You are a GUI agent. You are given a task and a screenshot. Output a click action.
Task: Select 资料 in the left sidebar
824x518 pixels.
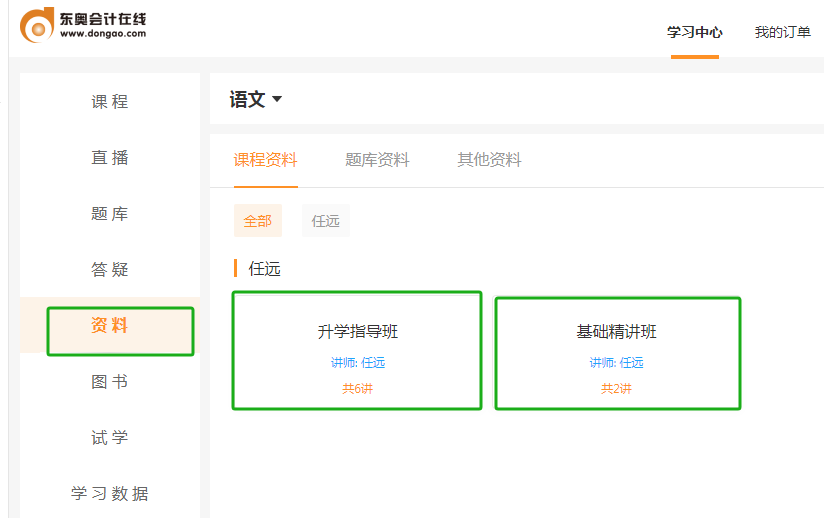[110, 325]
